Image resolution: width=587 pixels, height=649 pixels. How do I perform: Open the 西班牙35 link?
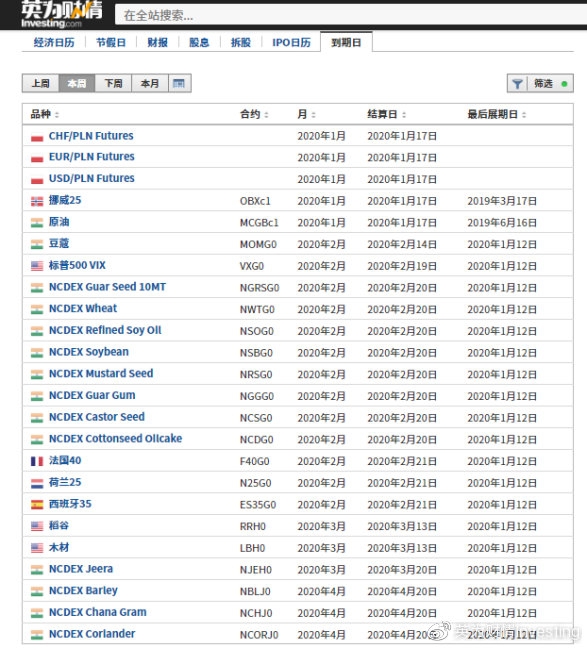(70, 504)
